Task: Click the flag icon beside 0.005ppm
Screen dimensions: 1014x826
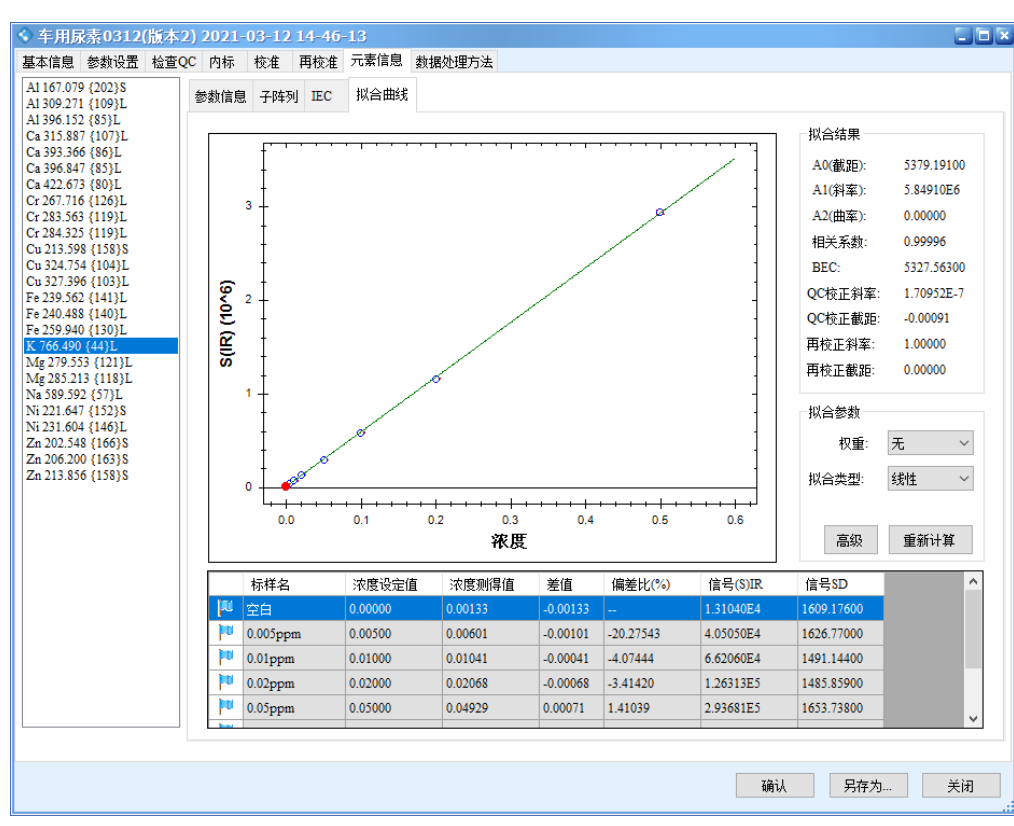Action: tap(225, 633)
